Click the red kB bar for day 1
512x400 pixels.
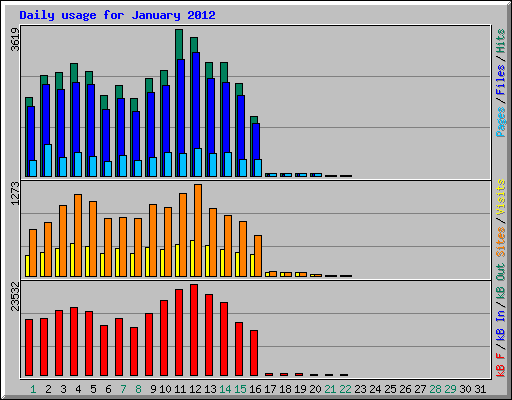[29, 347]
